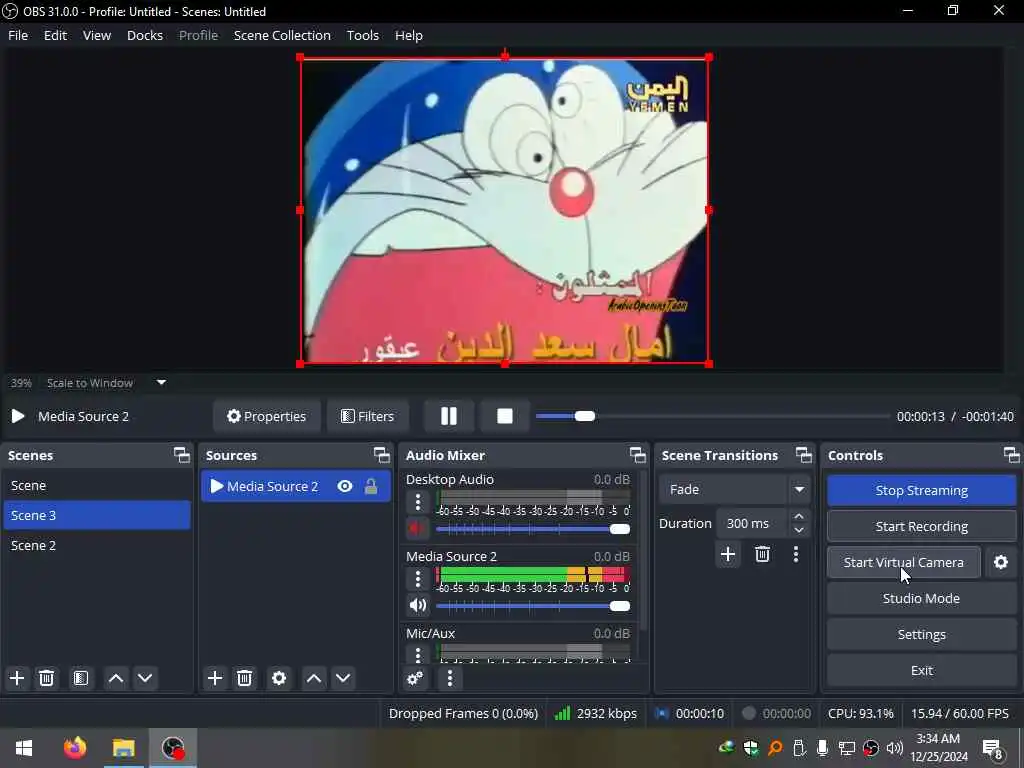
Task: Toggle visibility eye of Media Source 2
Action: tap(345, 486)
